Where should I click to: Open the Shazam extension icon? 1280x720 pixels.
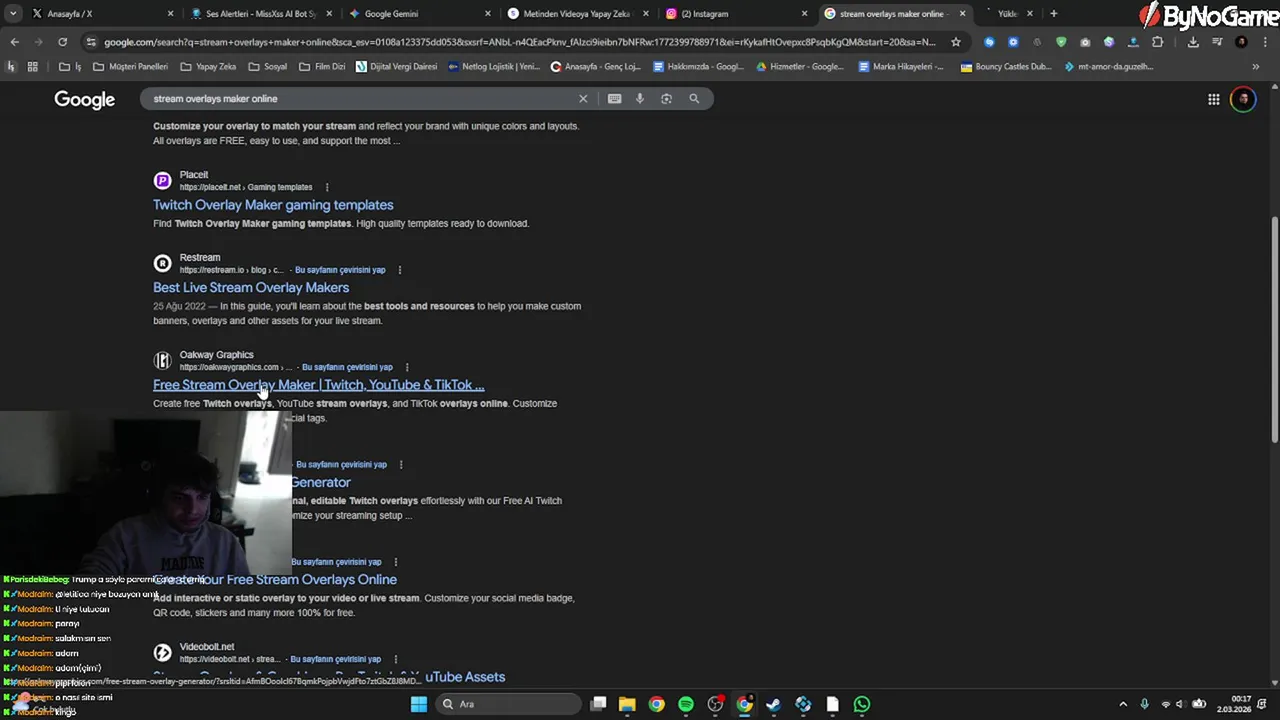pyautogui.click(x=989, y=42)
